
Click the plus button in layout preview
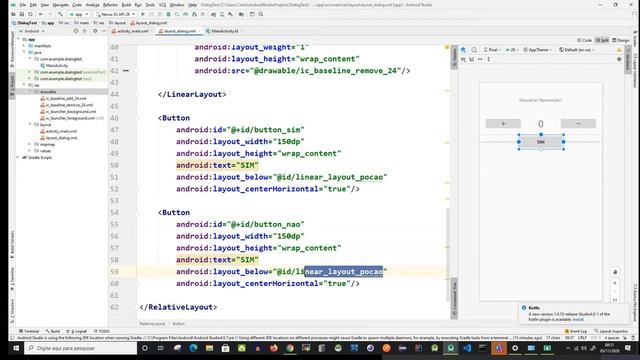(x=503, y=123)
